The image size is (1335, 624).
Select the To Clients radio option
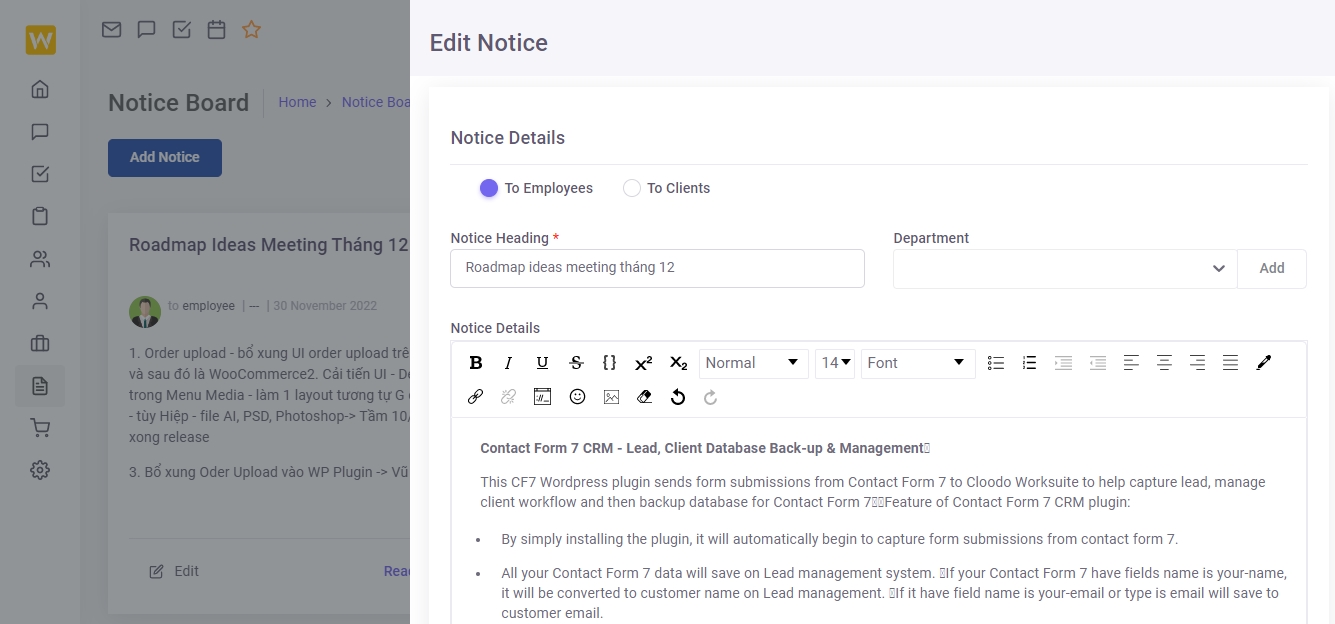632,188
